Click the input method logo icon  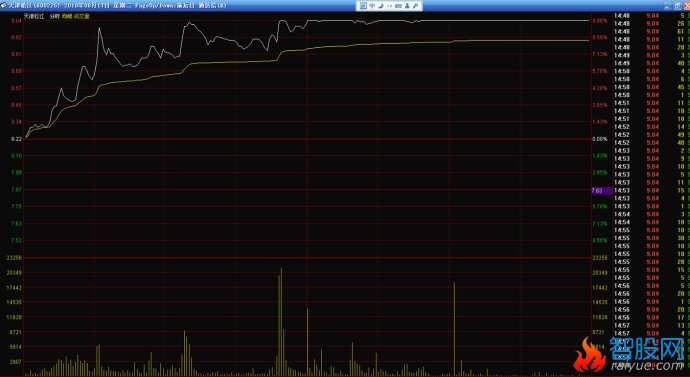[x=363, y=6]
